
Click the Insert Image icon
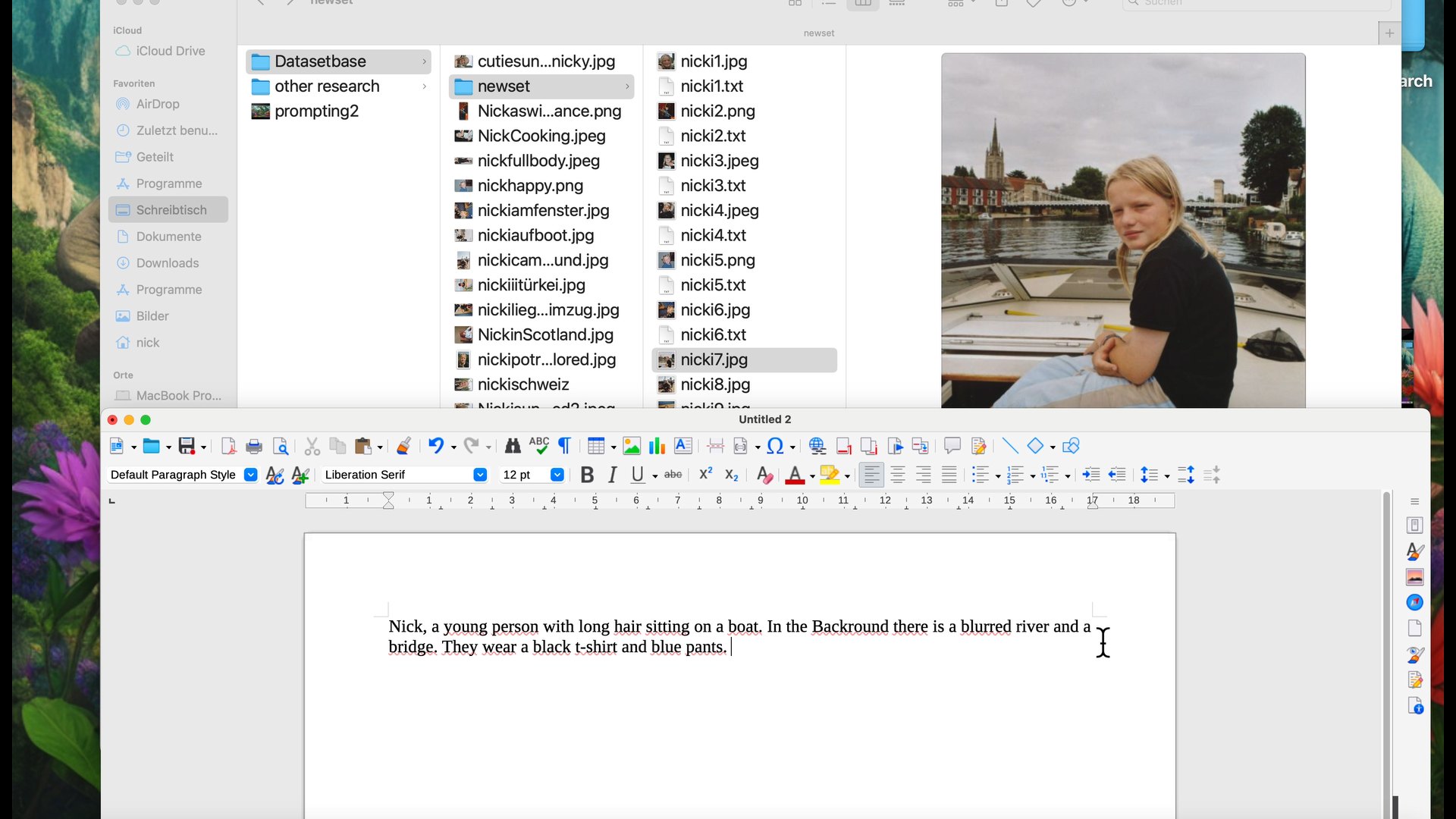click(631, 446)
